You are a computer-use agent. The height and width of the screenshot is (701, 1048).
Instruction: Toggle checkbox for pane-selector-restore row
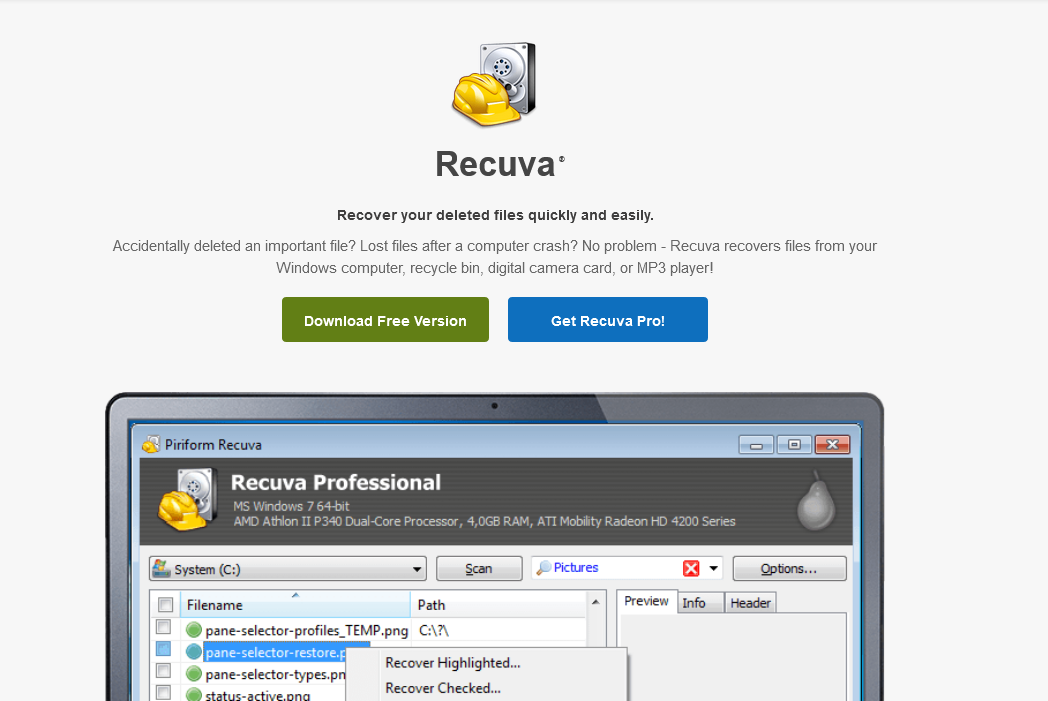pyautogui.click(x=163, y=649)
